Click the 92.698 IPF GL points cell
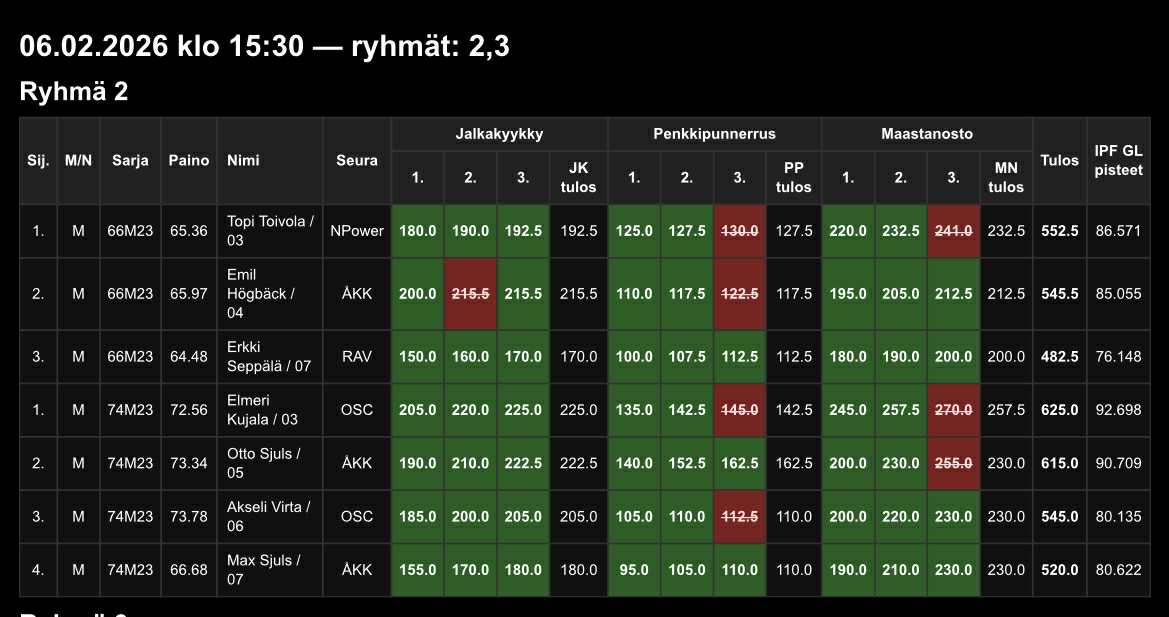 [x=1118, y=410]
